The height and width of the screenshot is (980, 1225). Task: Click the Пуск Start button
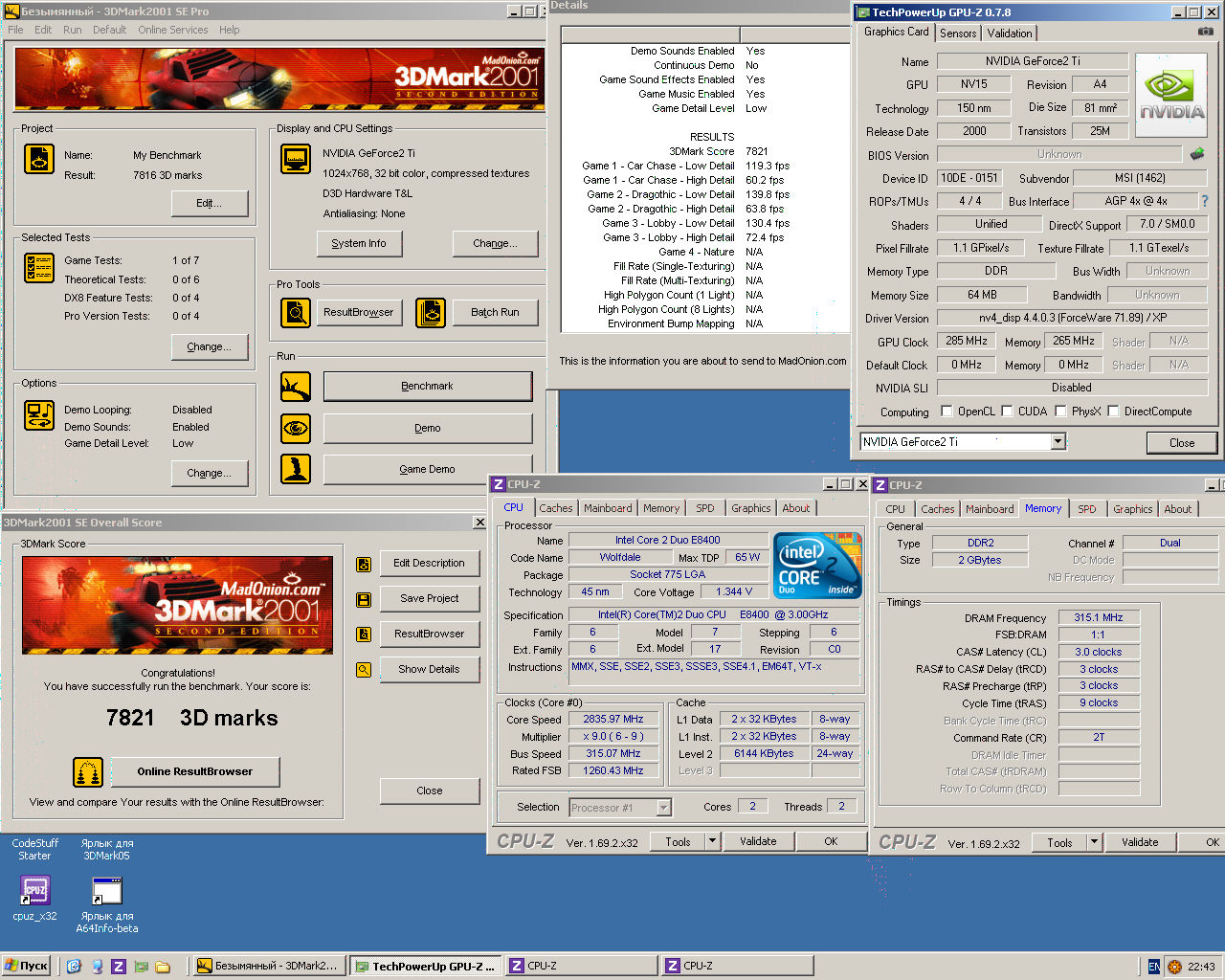(26, 967)
